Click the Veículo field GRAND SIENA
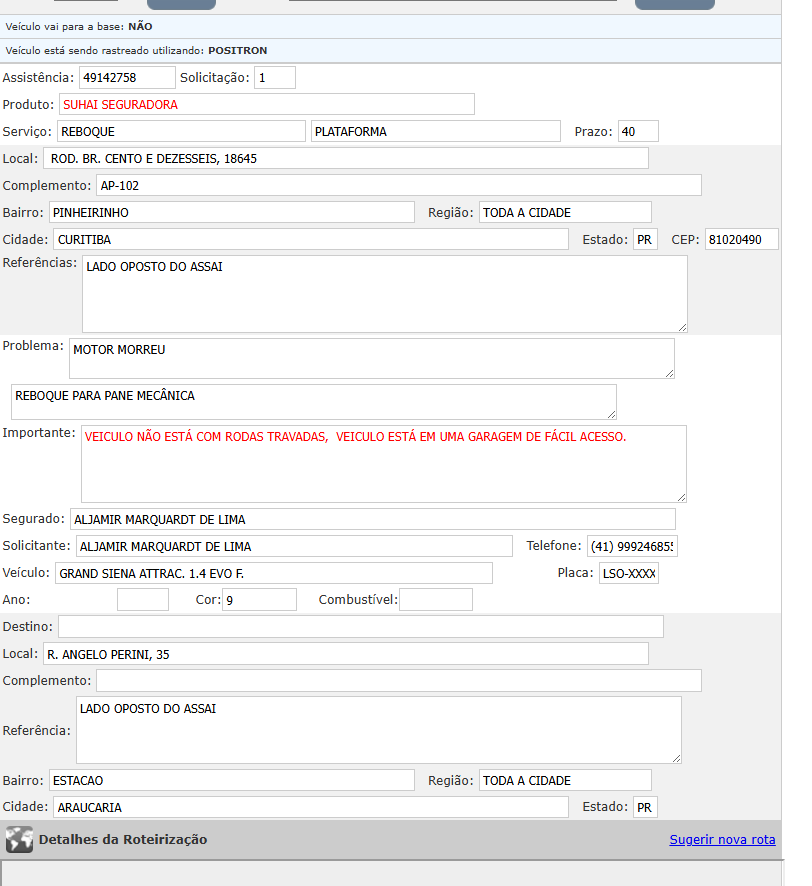 (x=273, y=573)
